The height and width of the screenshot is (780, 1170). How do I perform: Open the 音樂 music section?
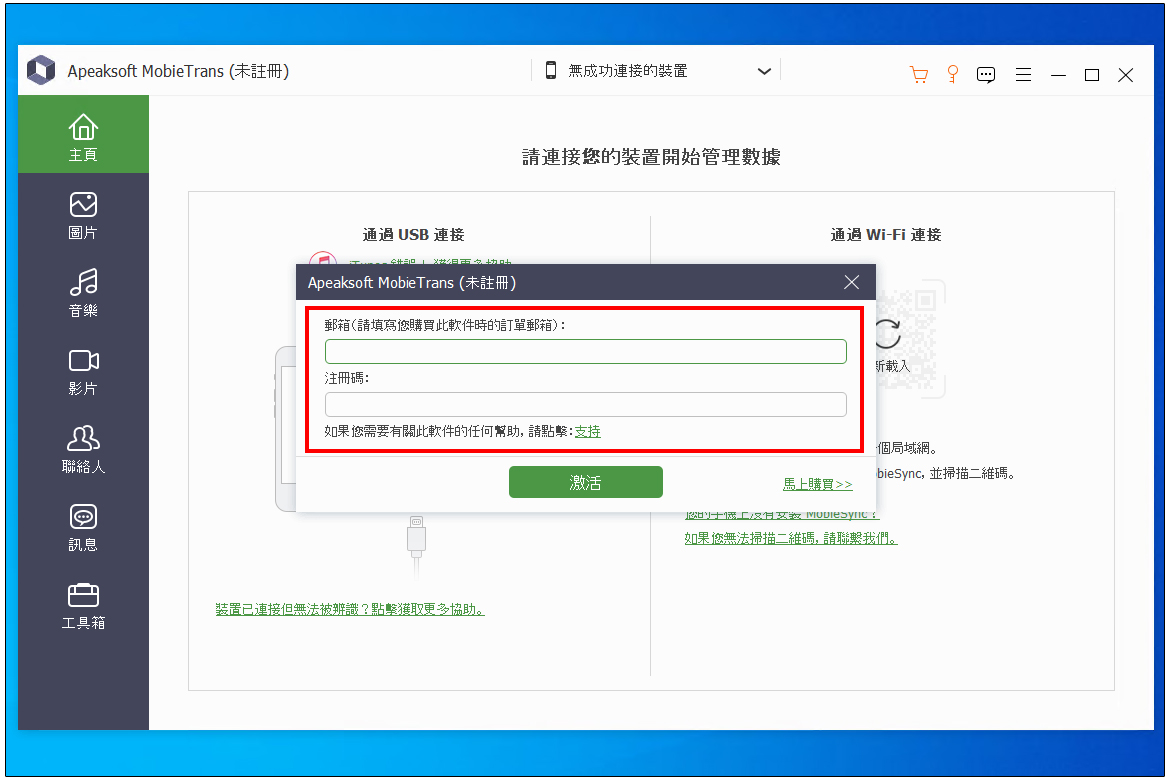coord(83,293)
